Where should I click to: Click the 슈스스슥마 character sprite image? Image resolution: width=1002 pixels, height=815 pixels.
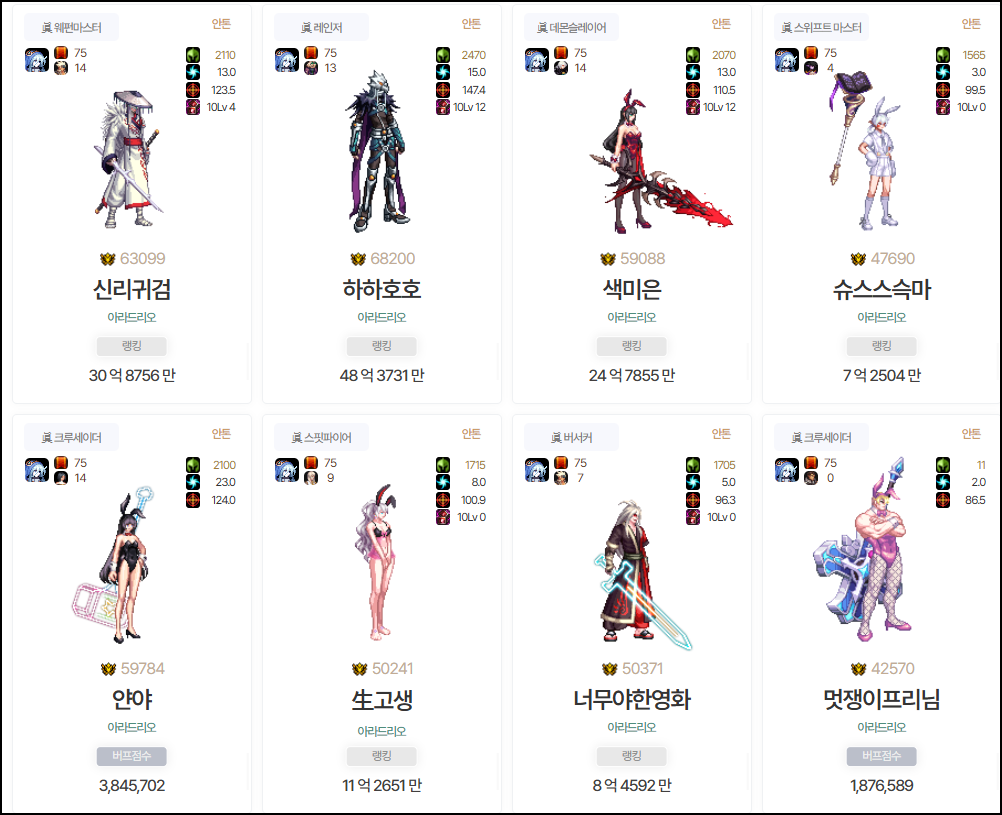[x=868, y=151]
